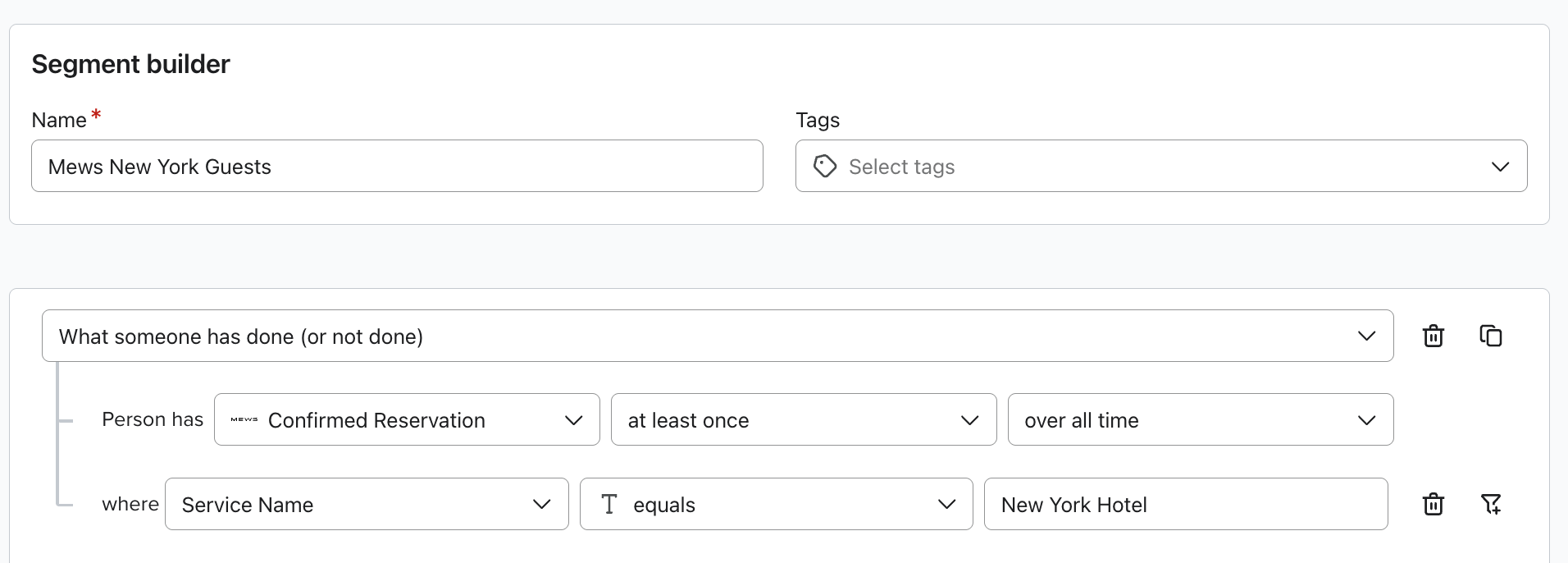The width and height of the screenshot is (1568, 563).
Task: Click the Mews logo beside Confirmed Reservation
Action: pos(244,420)
